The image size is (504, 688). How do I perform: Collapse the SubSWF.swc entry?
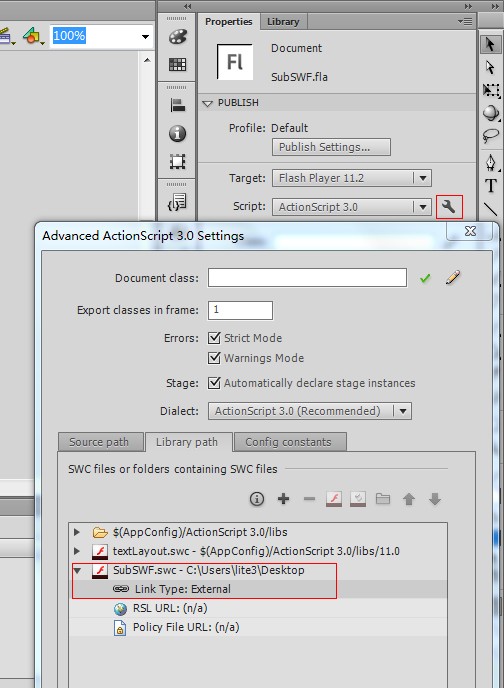tap(77, 570)
